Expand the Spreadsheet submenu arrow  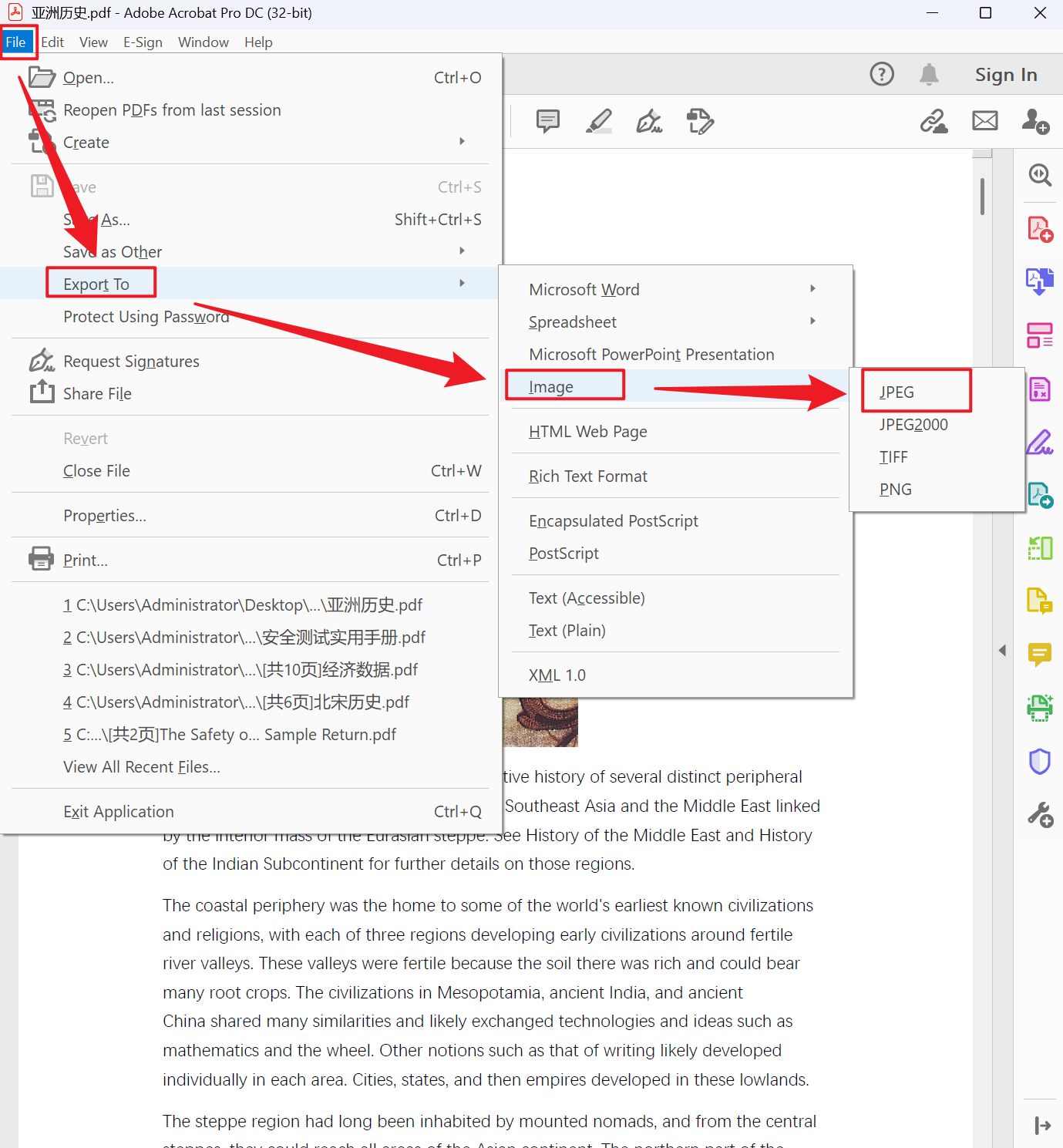[813, 321]
